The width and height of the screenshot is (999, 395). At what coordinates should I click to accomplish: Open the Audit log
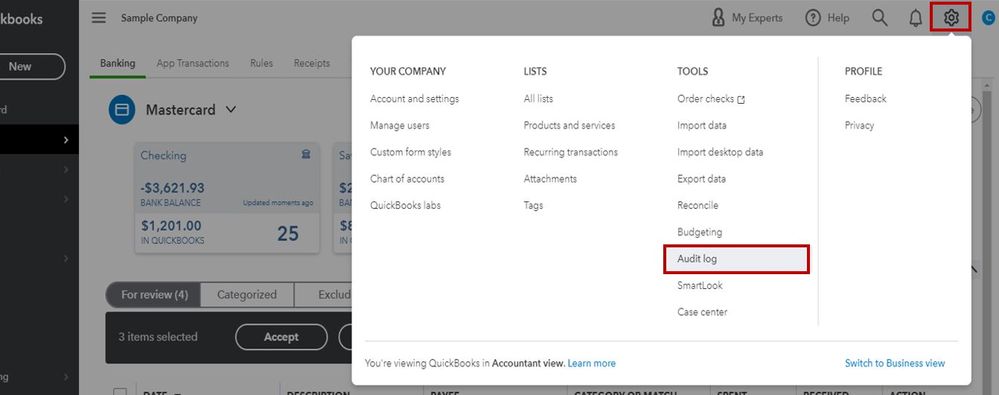click(x=737, y=259)
